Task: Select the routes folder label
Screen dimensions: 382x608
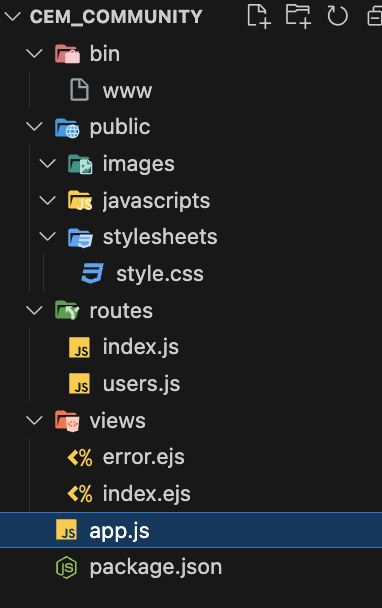Action: (121, 311)
